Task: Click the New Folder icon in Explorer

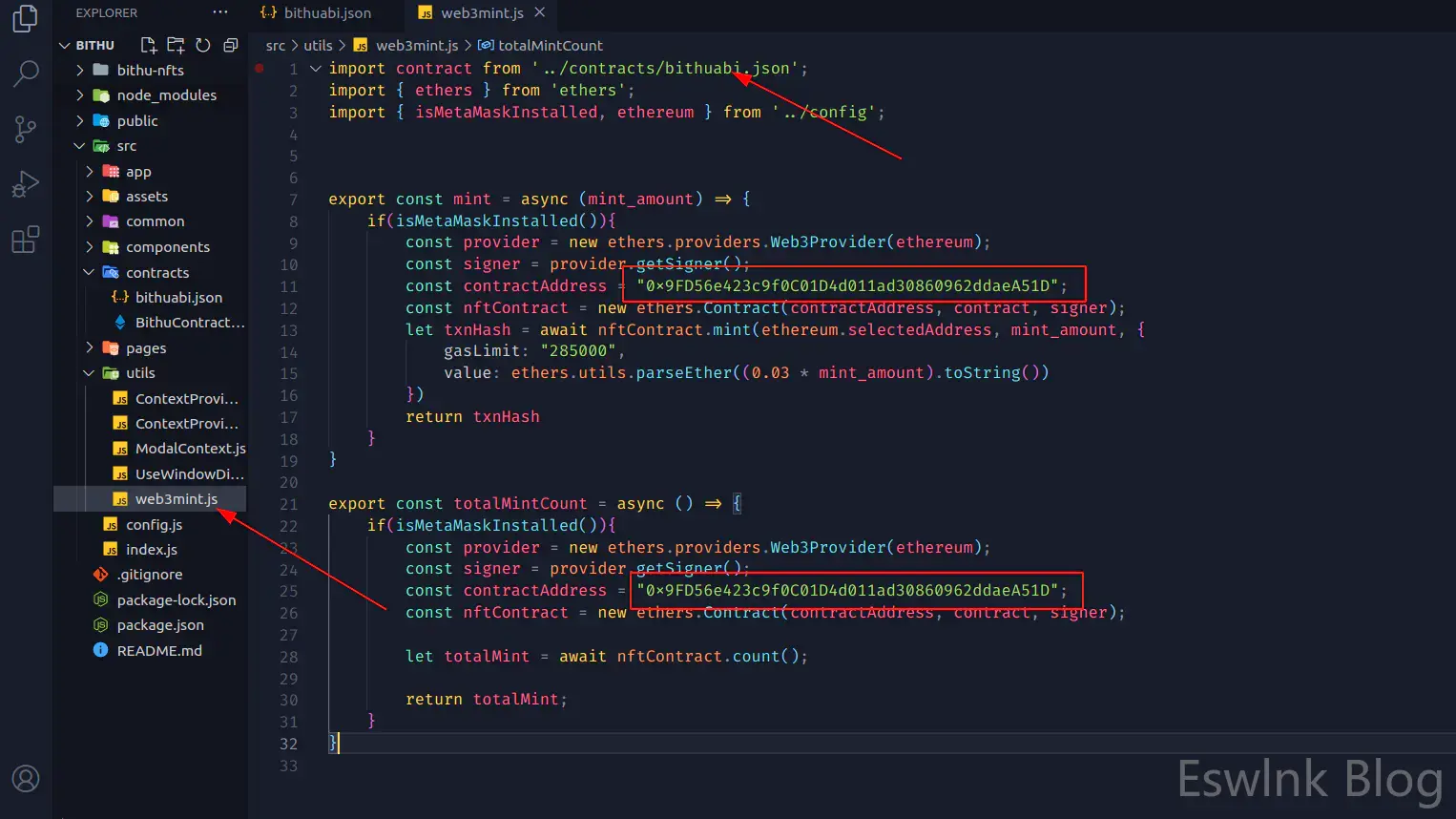Action: [x=176, y=45]
